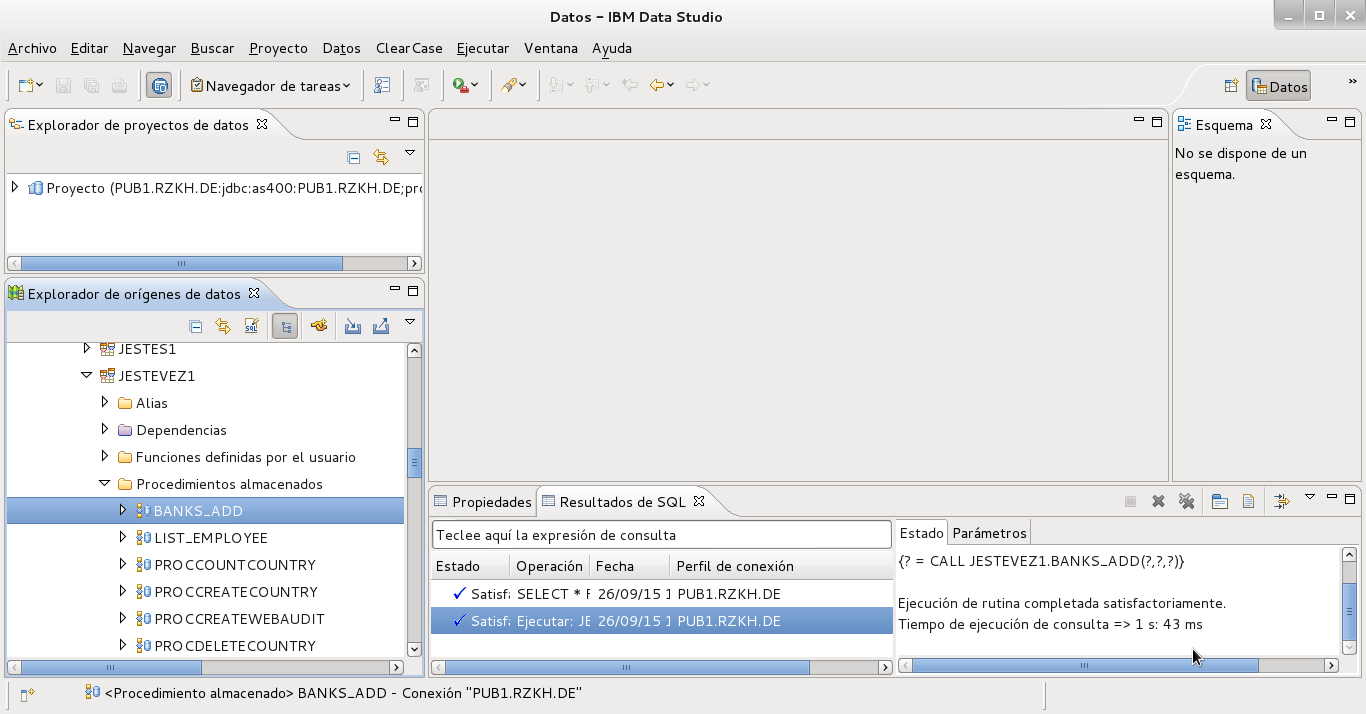This screenshot has width=1366, height=714.
Task: Open the Archivo menu
Action: 32,48
